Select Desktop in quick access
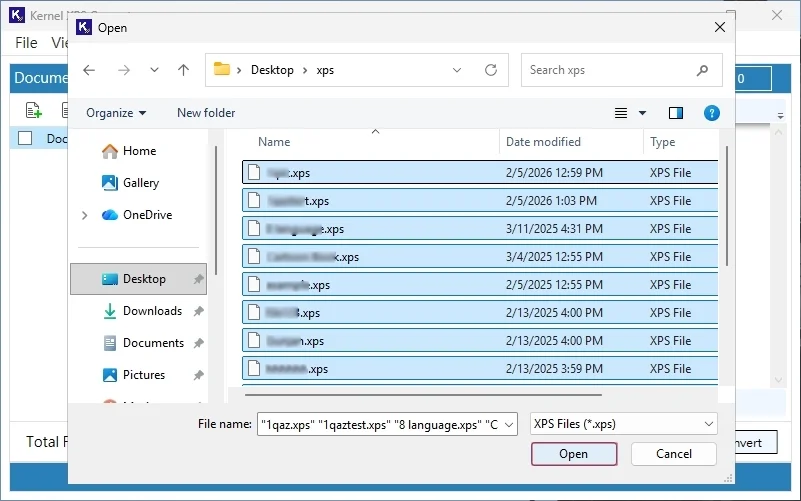Image resolution: width=801 pixels, height=501 pixels. click(138, 279)
